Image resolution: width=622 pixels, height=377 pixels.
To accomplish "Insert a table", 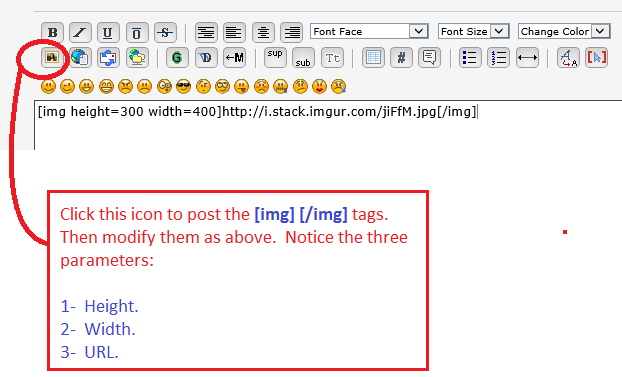I will pos(373,58).
